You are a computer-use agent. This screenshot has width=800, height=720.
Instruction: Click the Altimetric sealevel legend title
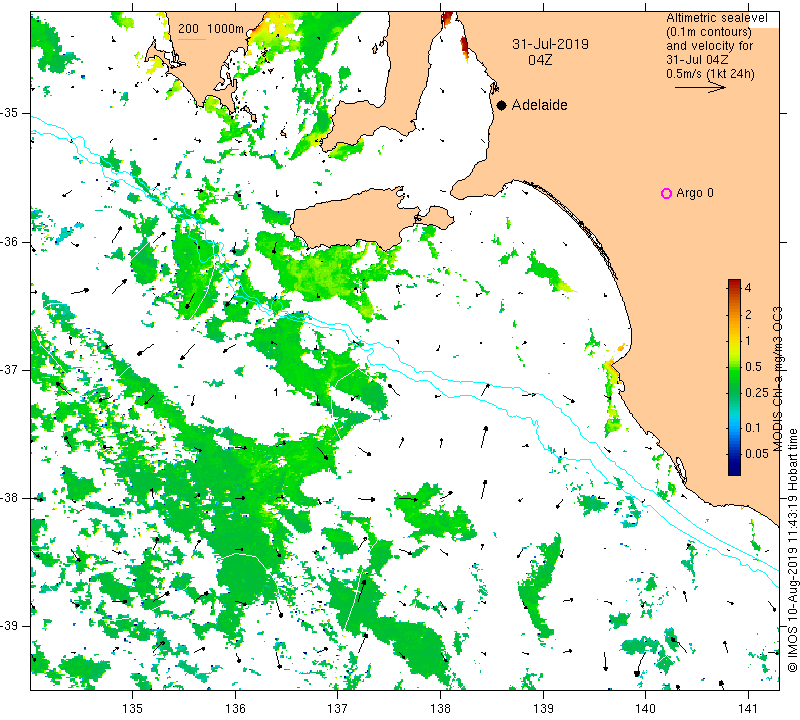coord(716,18)
